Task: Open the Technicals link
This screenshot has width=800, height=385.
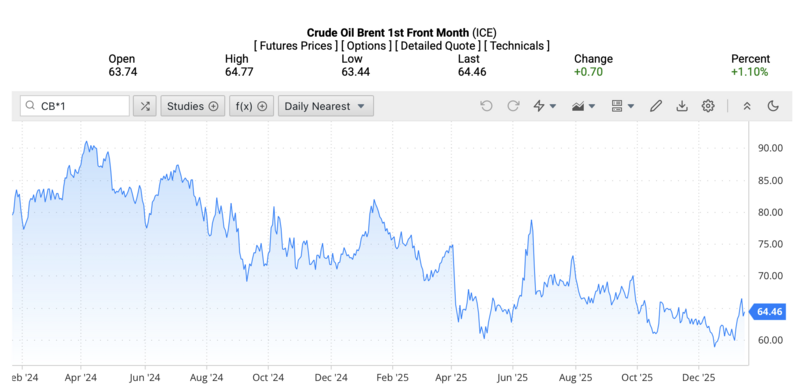Action: pos(517,46)
